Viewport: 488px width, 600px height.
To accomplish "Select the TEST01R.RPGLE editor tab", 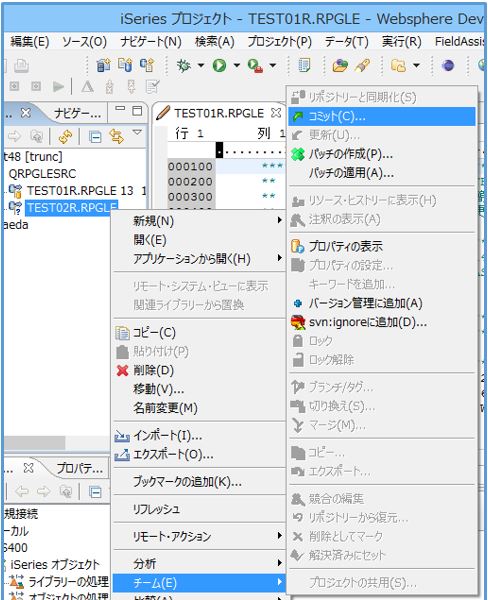I will click(x=219, y=113).
